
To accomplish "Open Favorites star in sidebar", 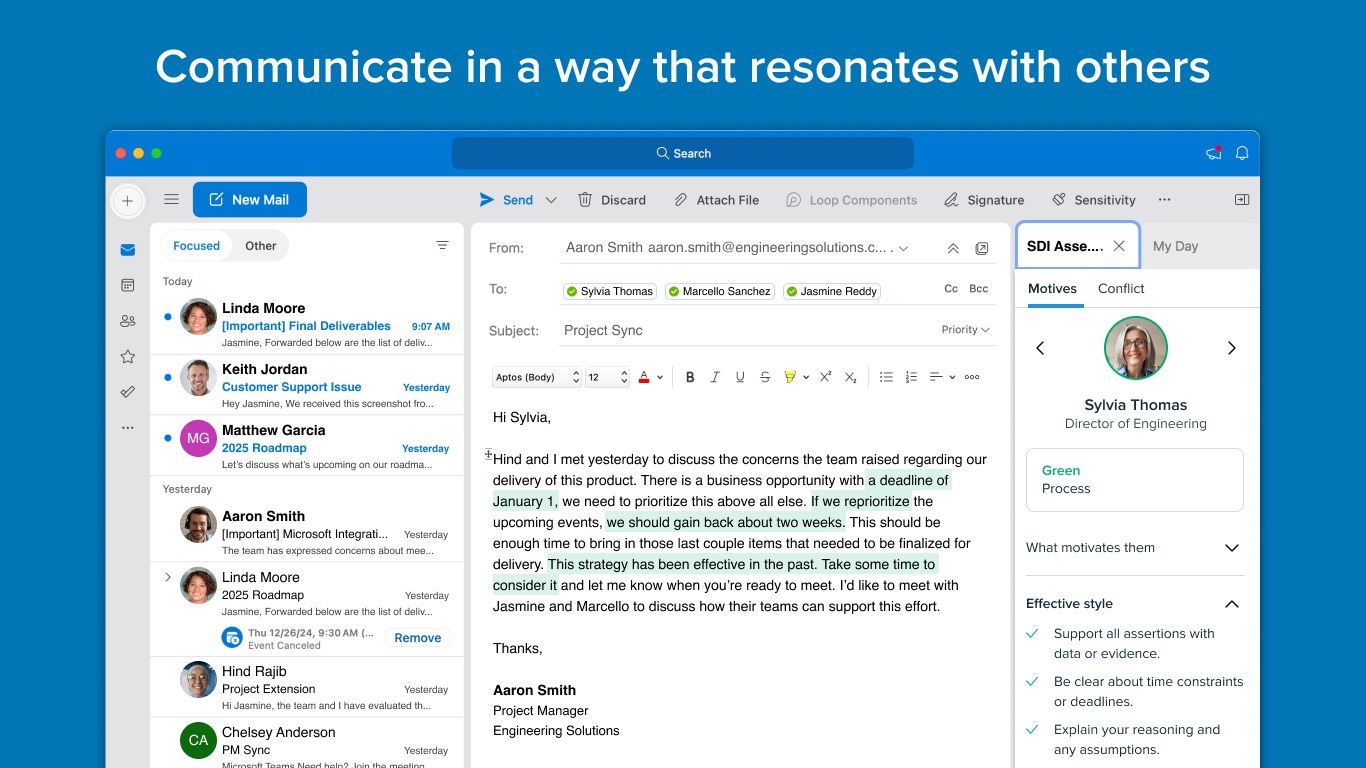I will tap(127, 356).
